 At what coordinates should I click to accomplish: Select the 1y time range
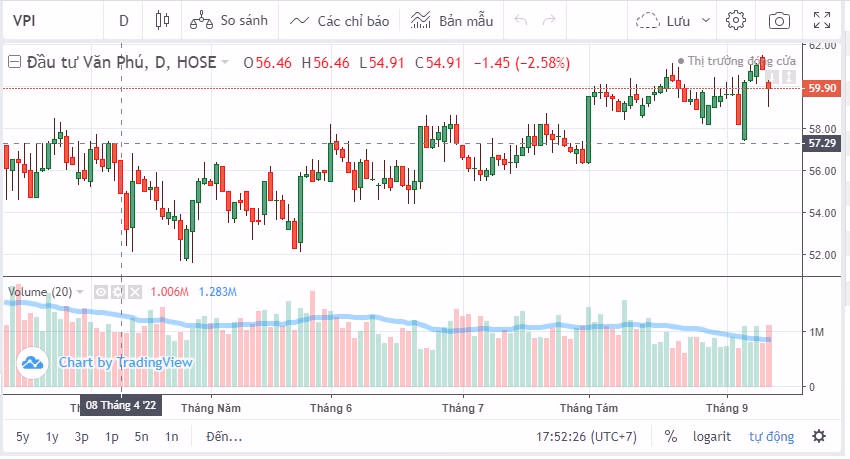(52, 436)
